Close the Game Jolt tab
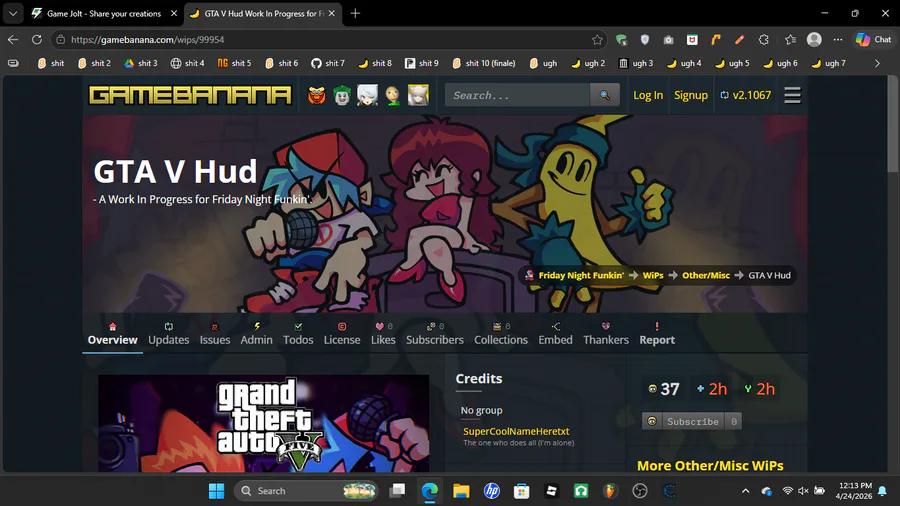The image size is (900, 506). coord(174,13)
